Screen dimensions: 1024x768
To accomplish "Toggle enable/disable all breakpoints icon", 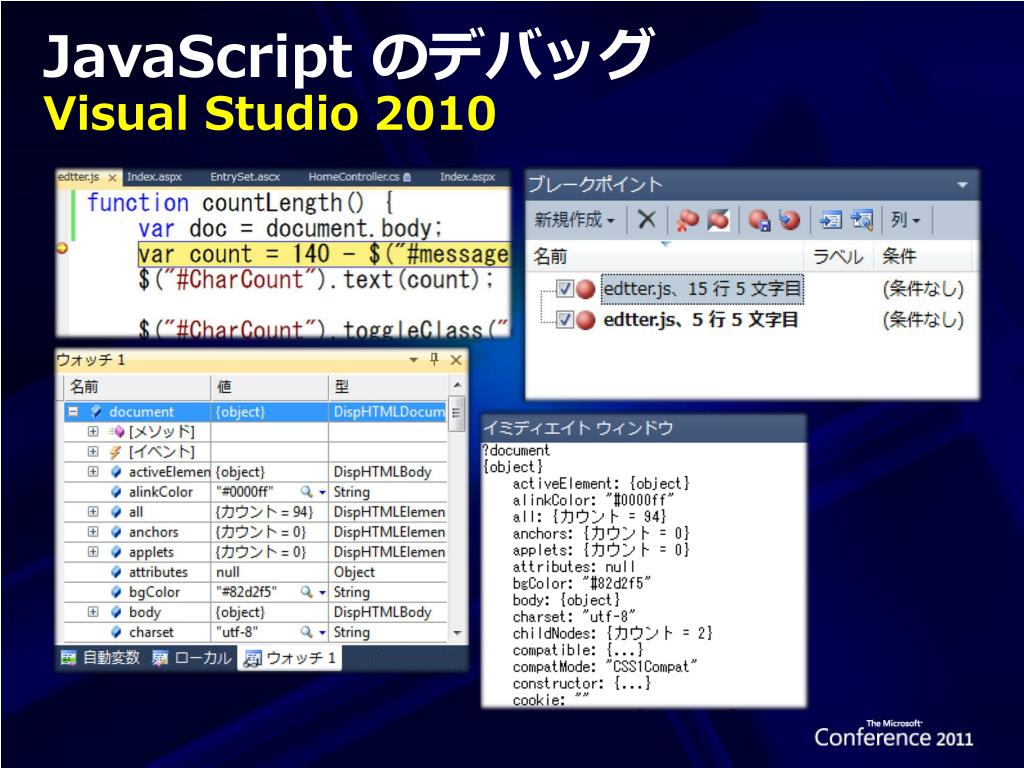I will click(718, 220).
